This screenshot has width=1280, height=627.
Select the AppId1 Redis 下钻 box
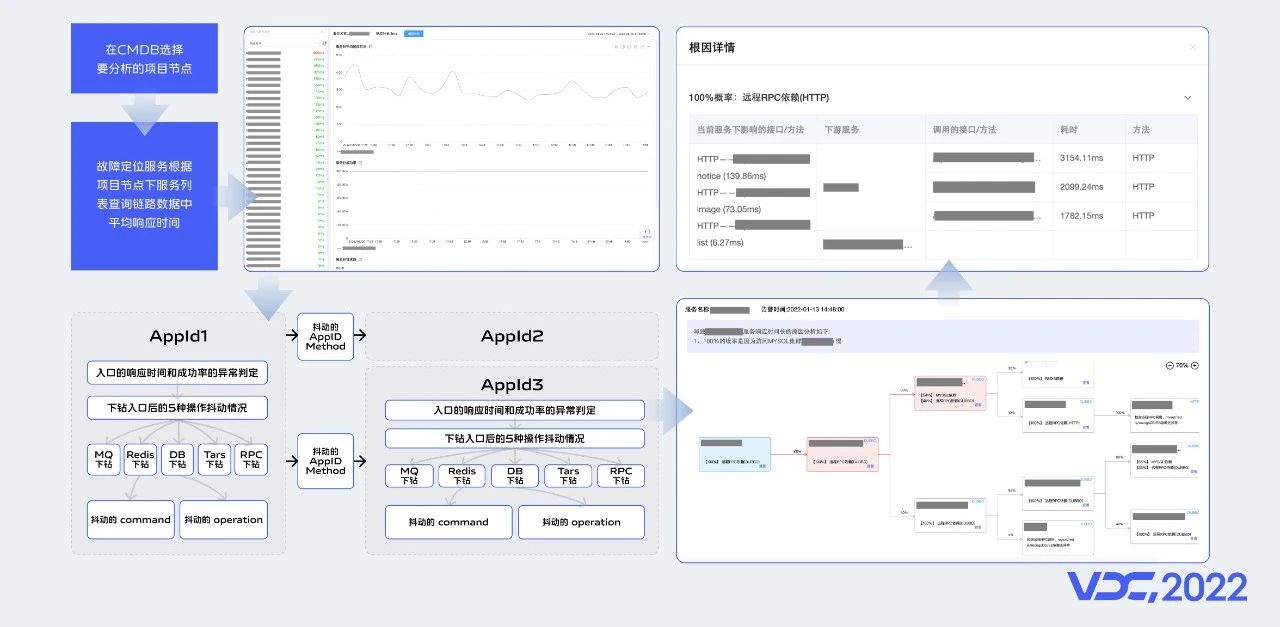(x=141, y=459)
